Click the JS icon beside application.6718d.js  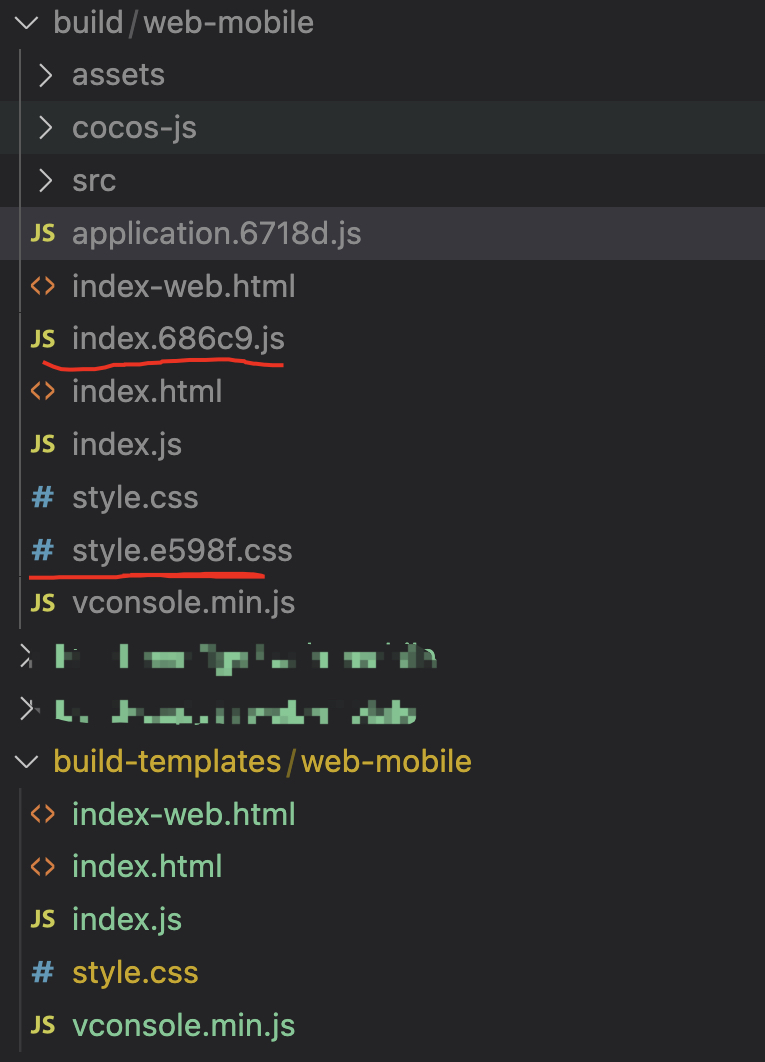(x=42, y=234)
